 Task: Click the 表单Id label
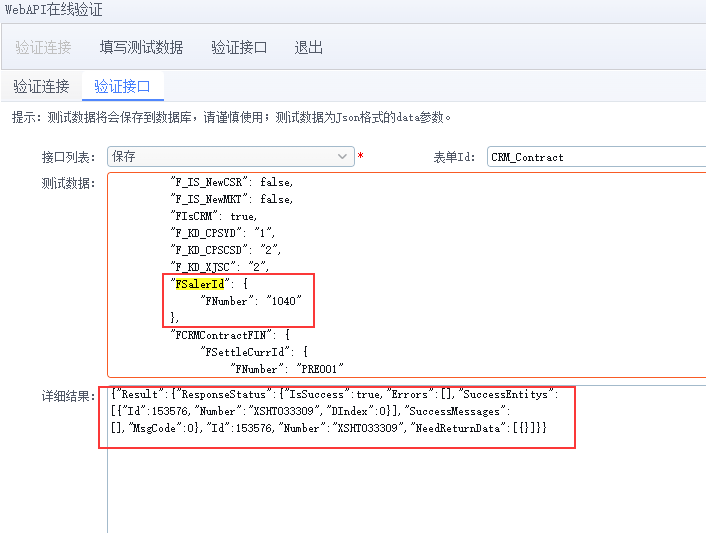pyautogui.click(x=454, y=157)
